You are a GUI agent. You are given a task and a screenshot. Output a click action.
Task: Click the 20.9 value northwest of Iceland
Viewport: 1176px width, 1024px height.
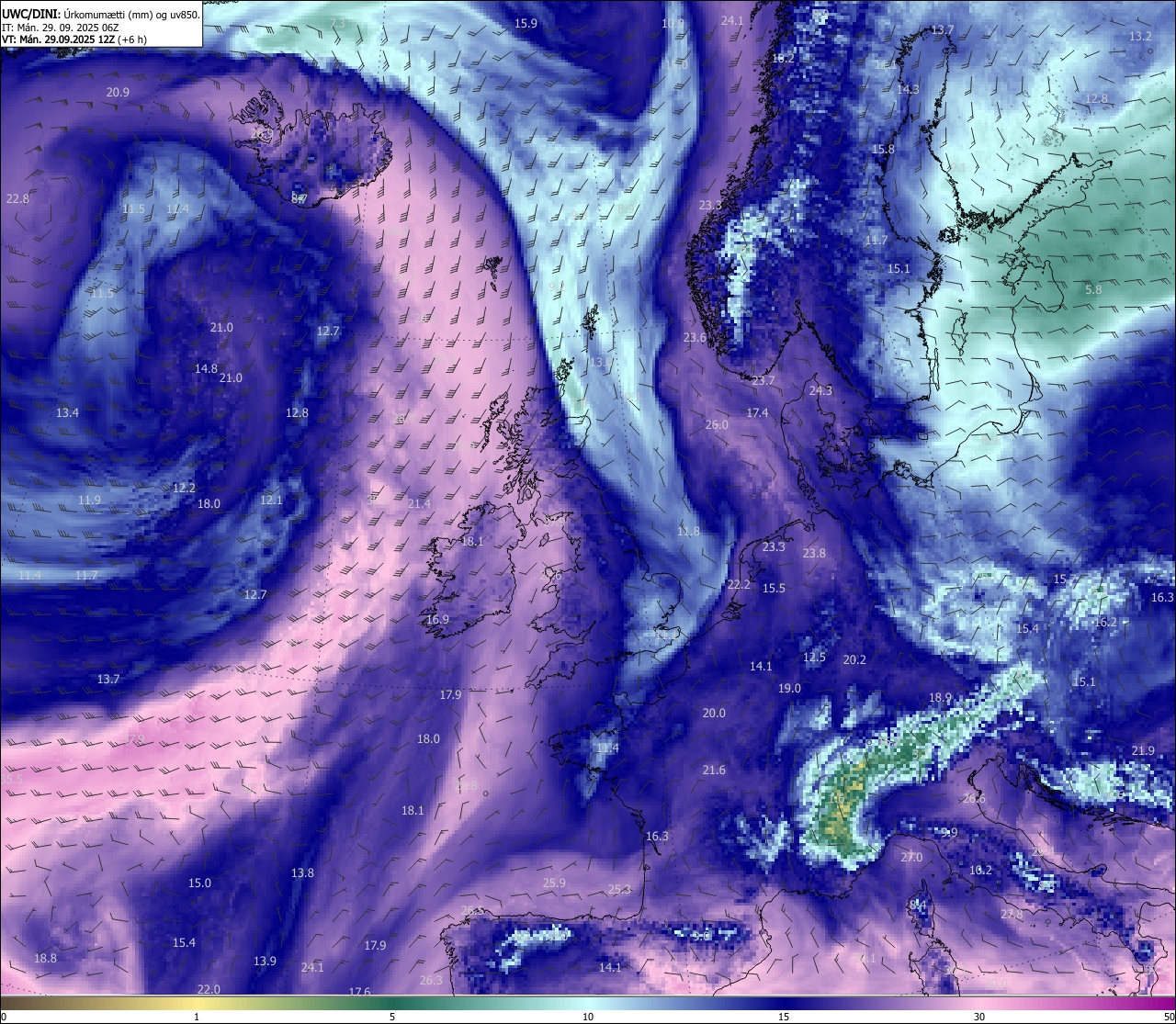118,93
